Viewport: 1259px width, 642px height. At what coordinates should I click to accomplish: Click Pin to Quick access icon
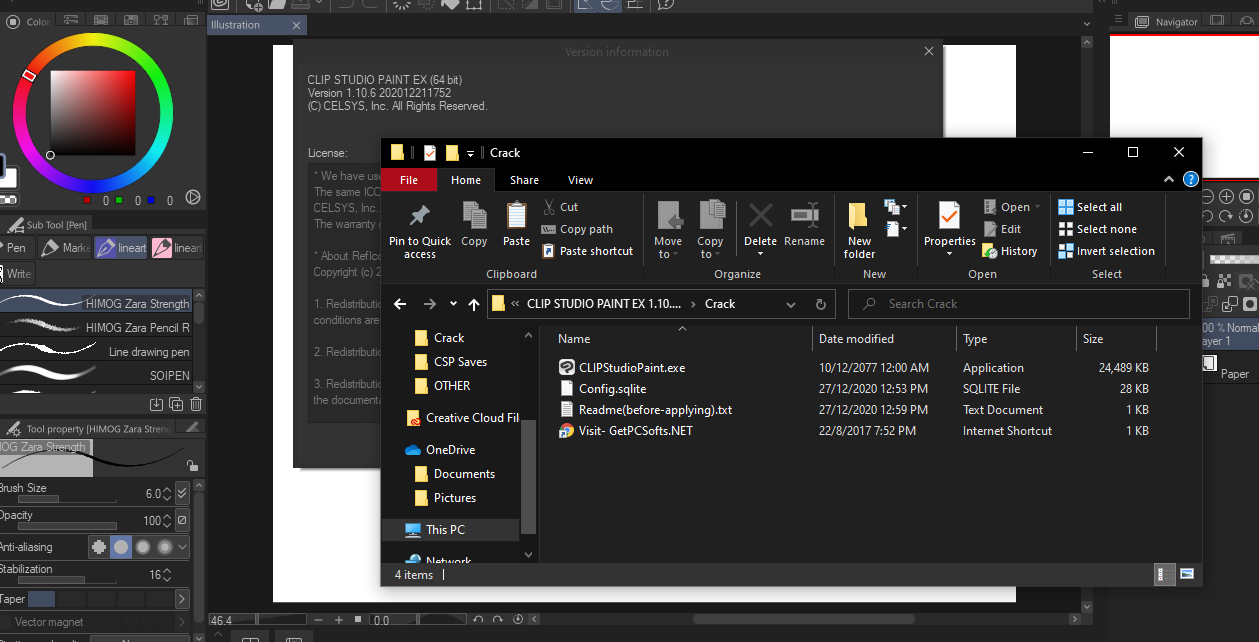tap(420, 215)
